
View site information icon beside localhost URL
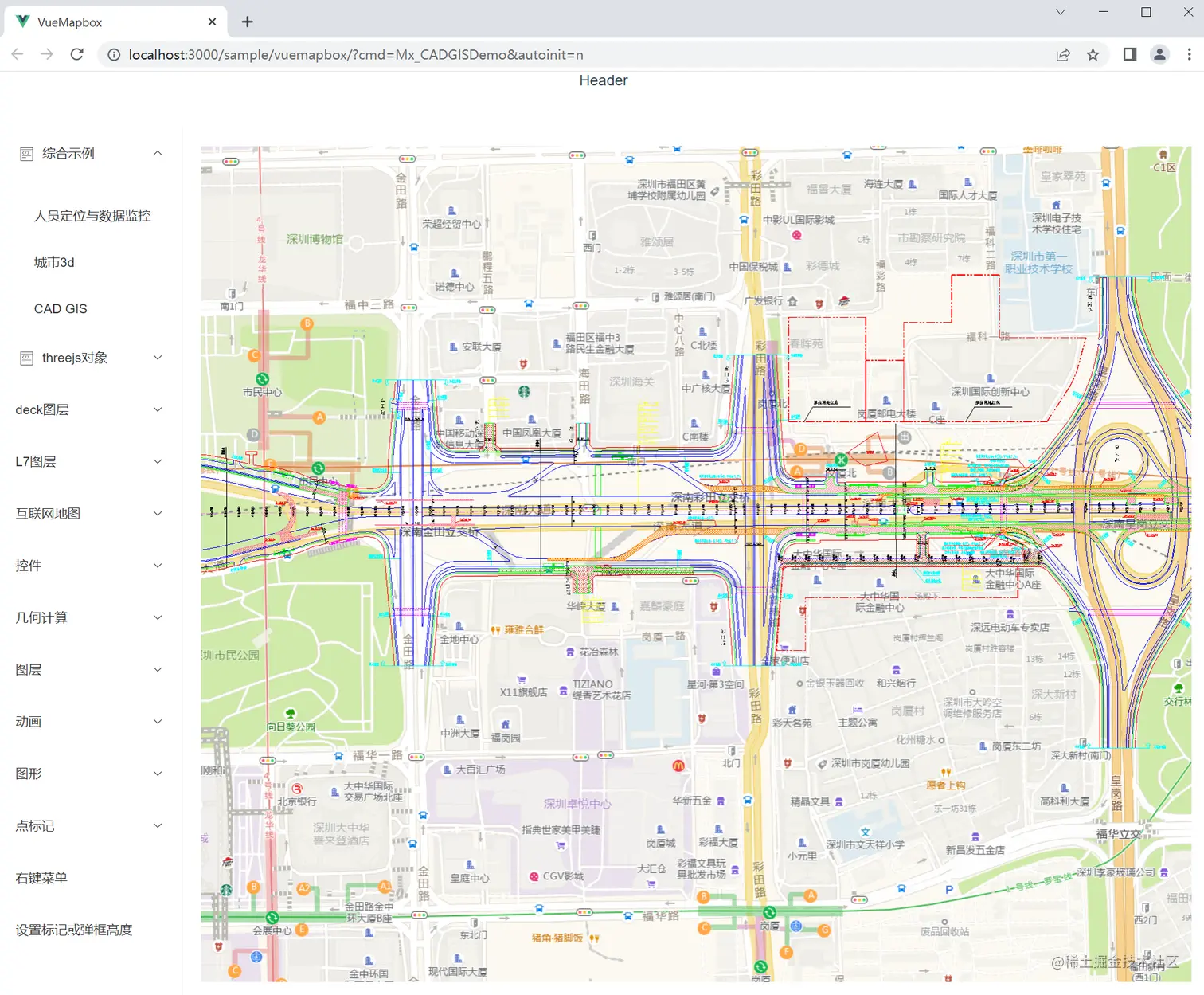point(114,54)
